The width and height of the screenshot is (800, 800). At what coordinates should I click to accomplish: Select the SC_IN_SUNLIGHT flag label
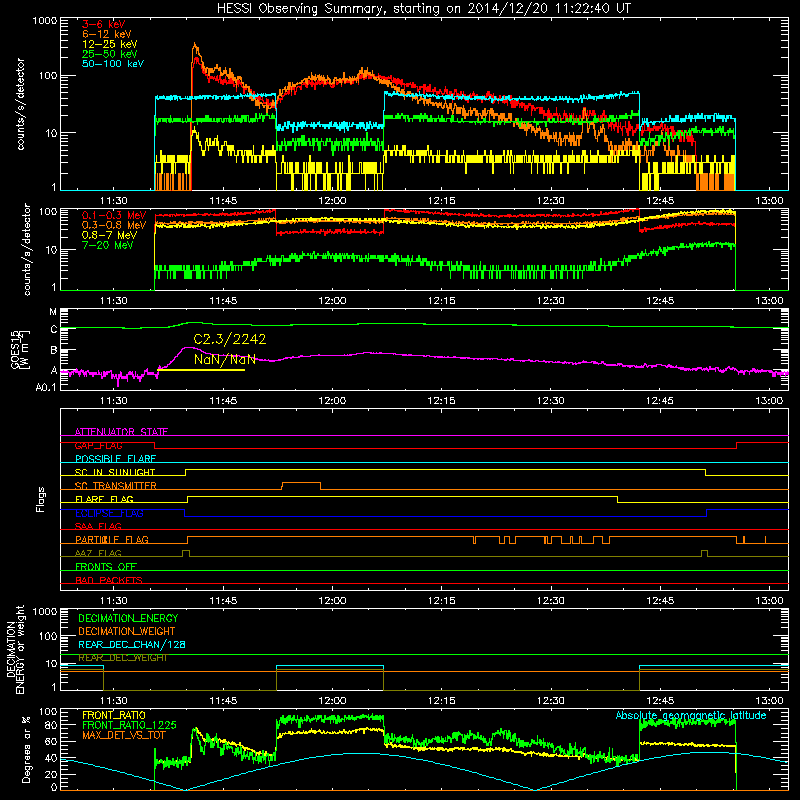[x=115, y=472]
